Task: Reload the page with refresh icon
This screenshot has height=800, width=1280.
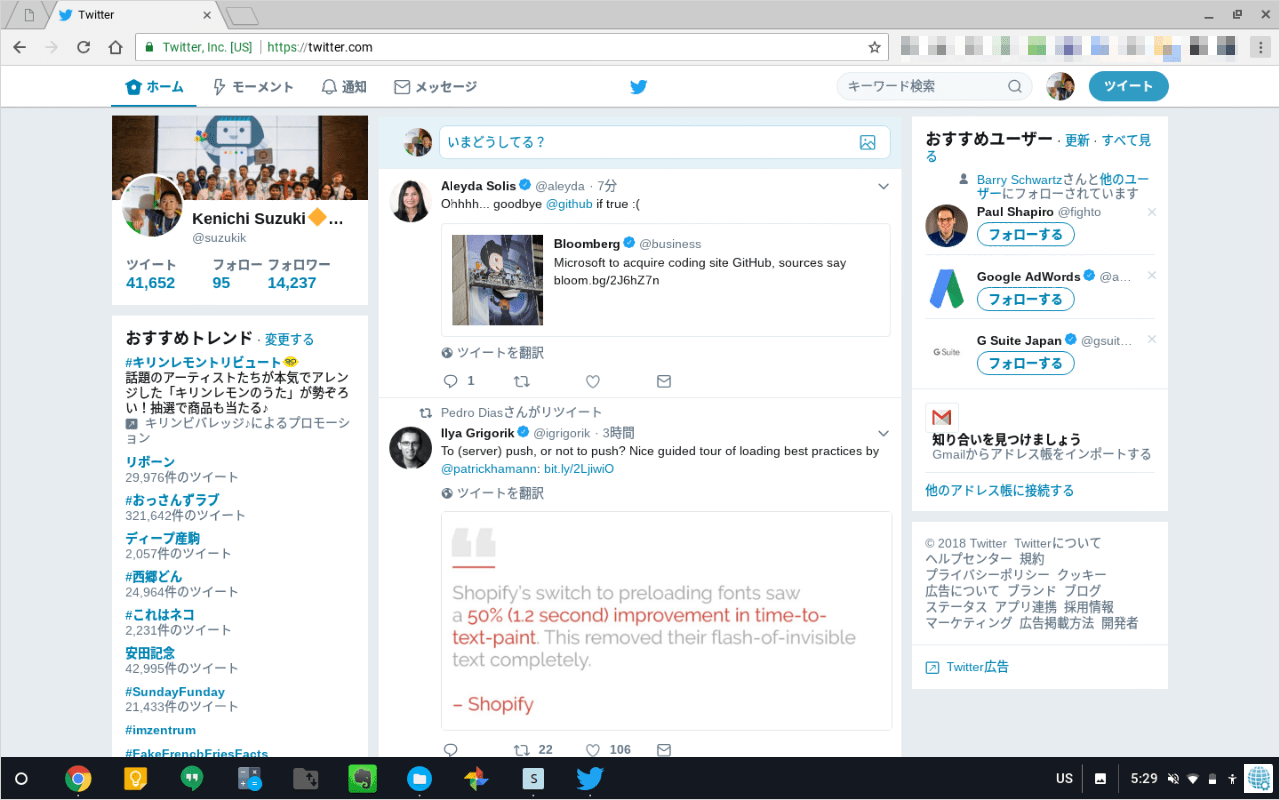Action: point(84,47)
